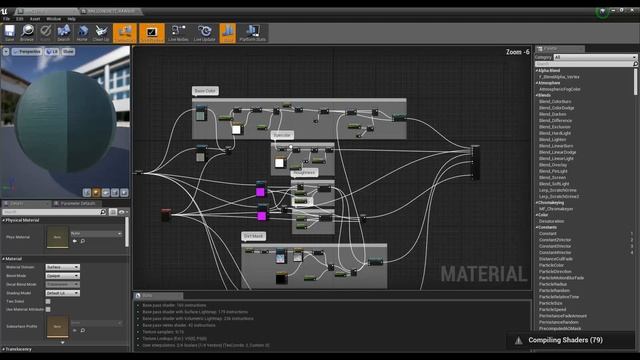
Task: Toggle the Connectors toolbar button
Action: point(125,33)
